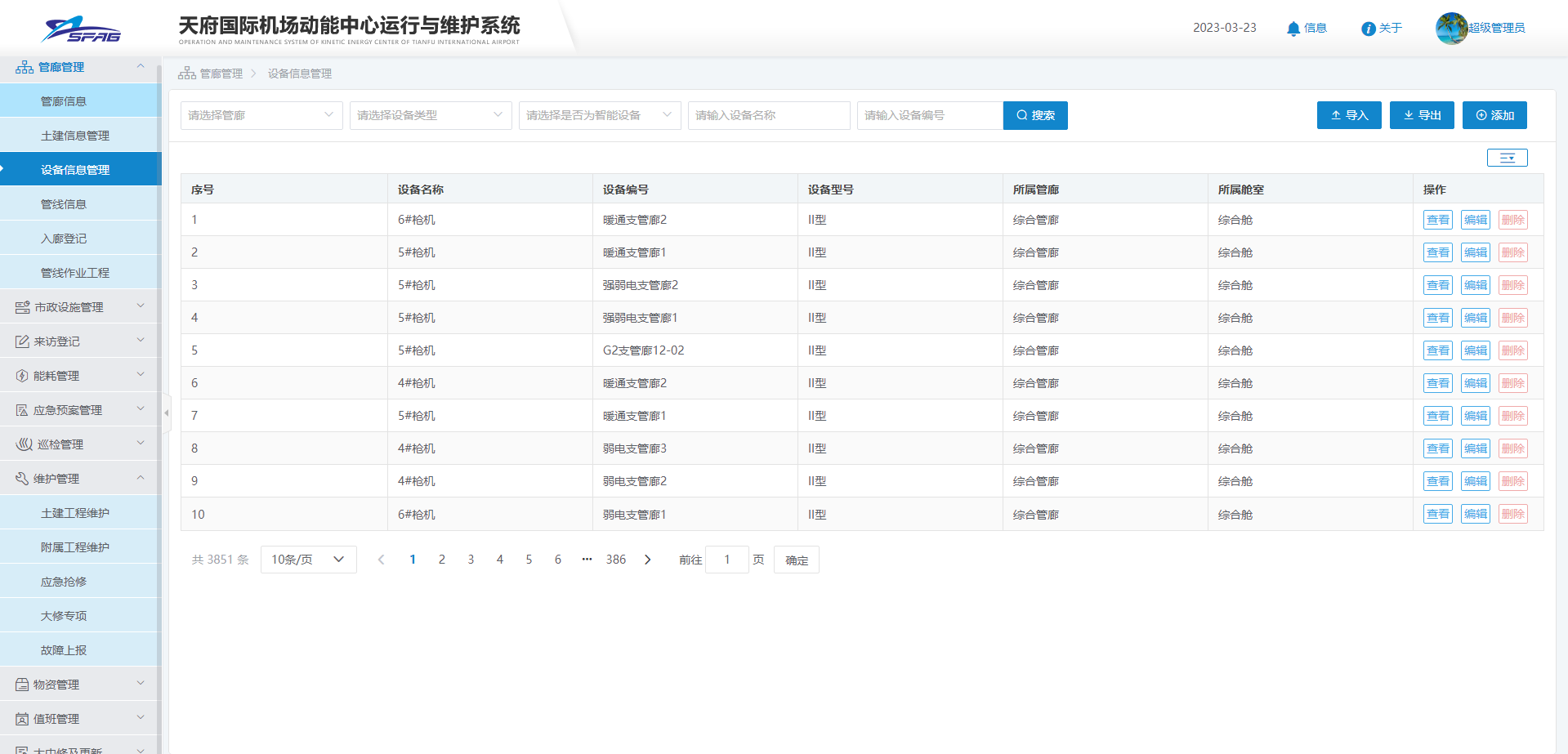Expand the 物资管理 menu section
Screen dimensions: 1568x754
click(80, 685)
